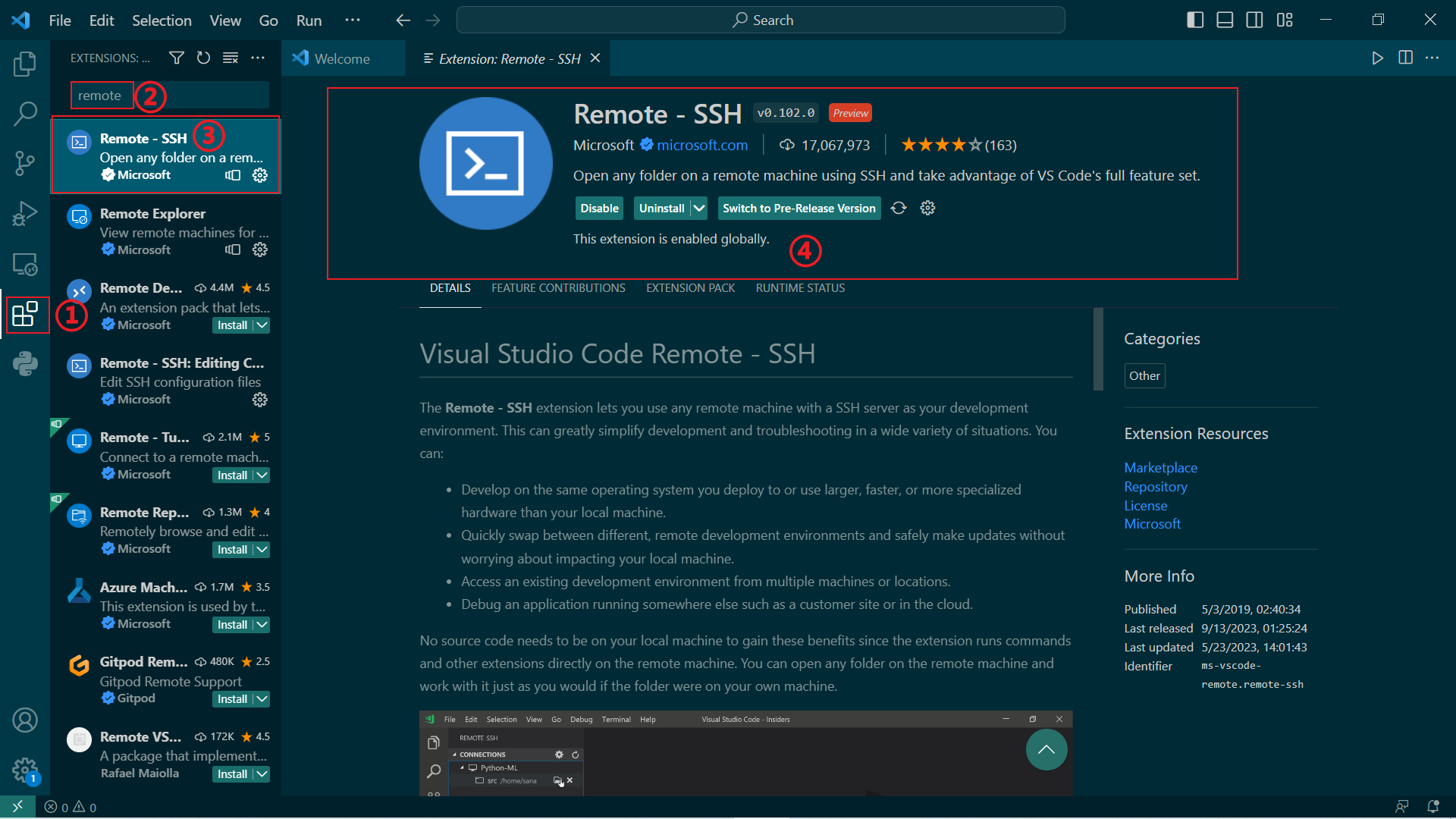
Task: Open the Run menu
Action: tap(308, 20)
